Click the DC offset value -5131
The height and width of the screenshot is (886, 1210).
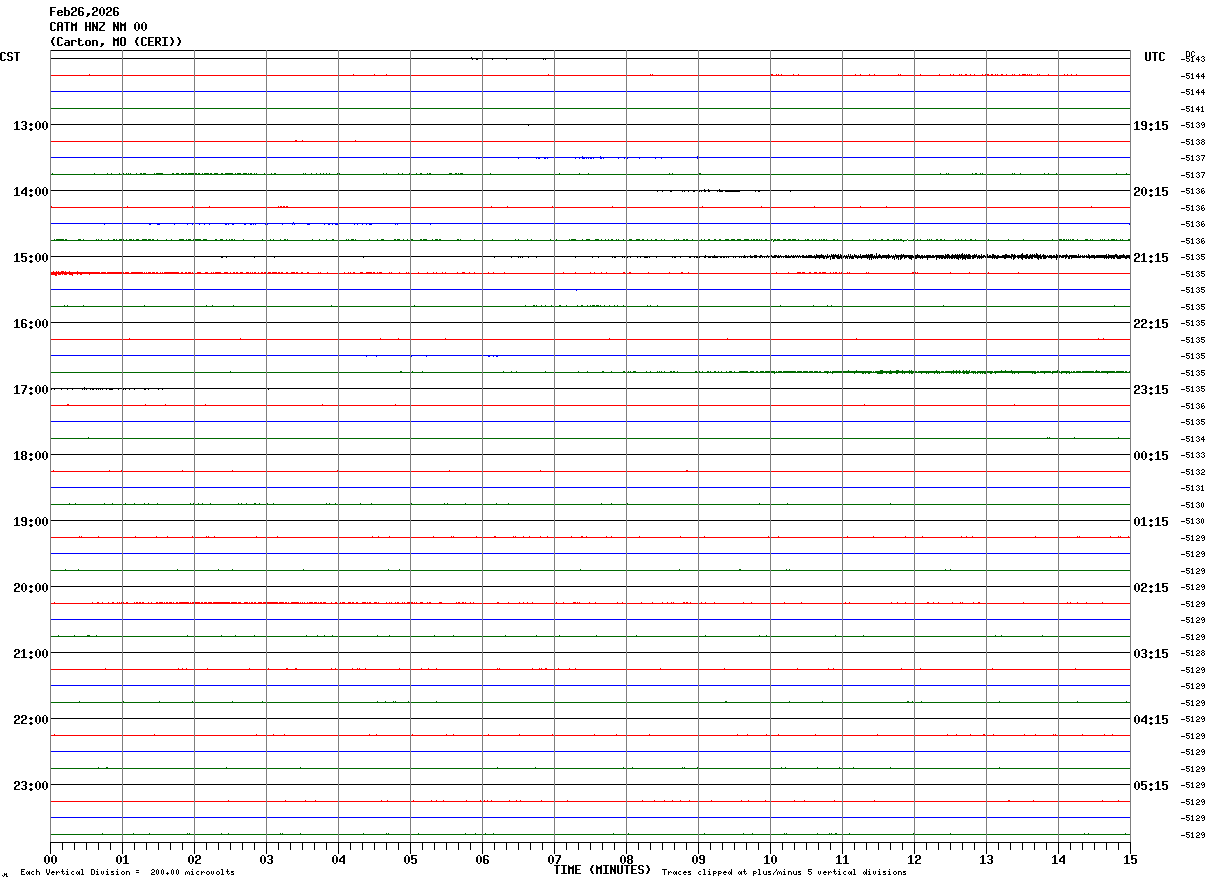click(1193, 489)
